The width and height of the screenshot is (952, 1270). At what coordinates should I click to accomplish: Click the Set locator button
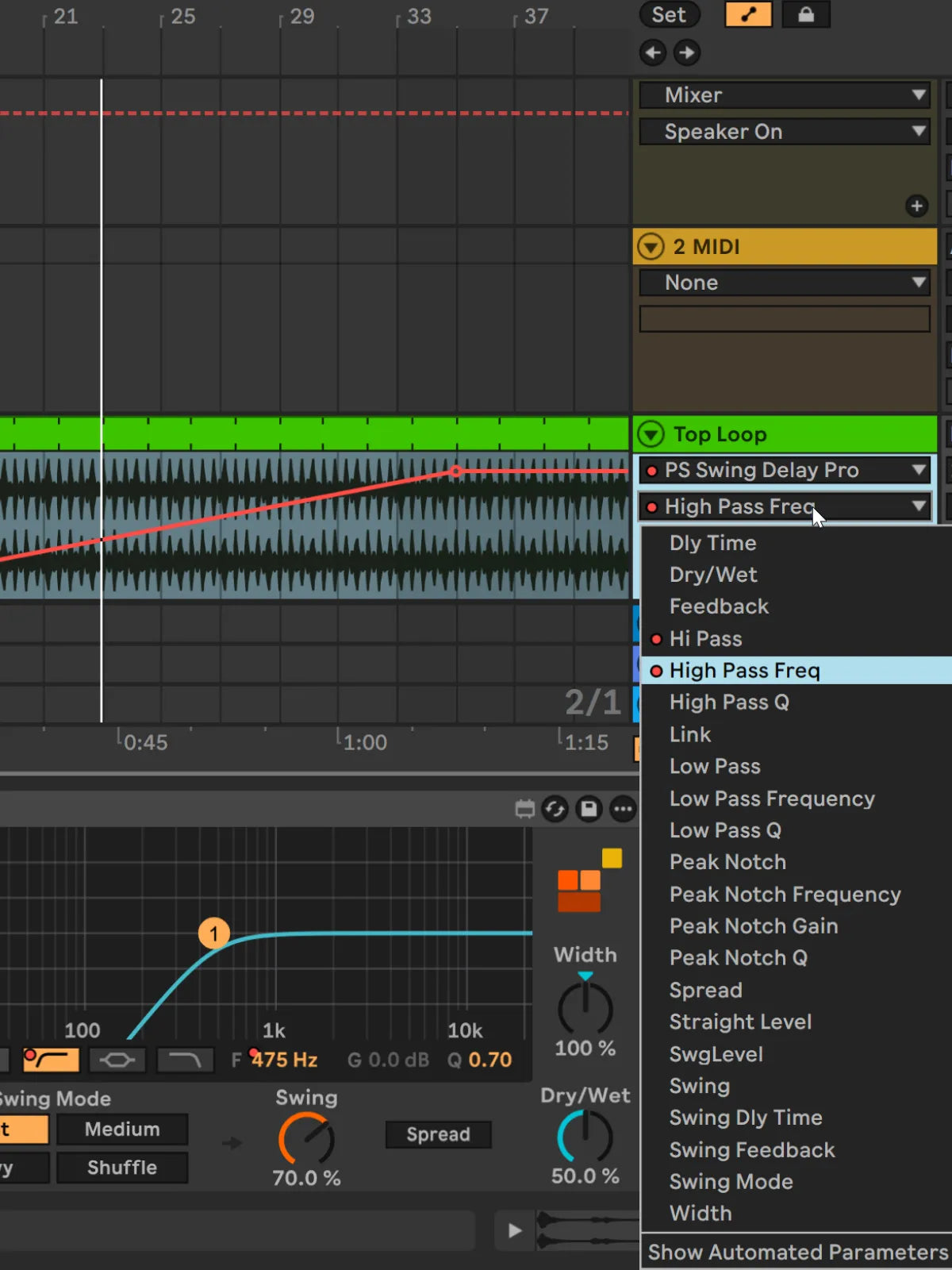tap(669, 14)
